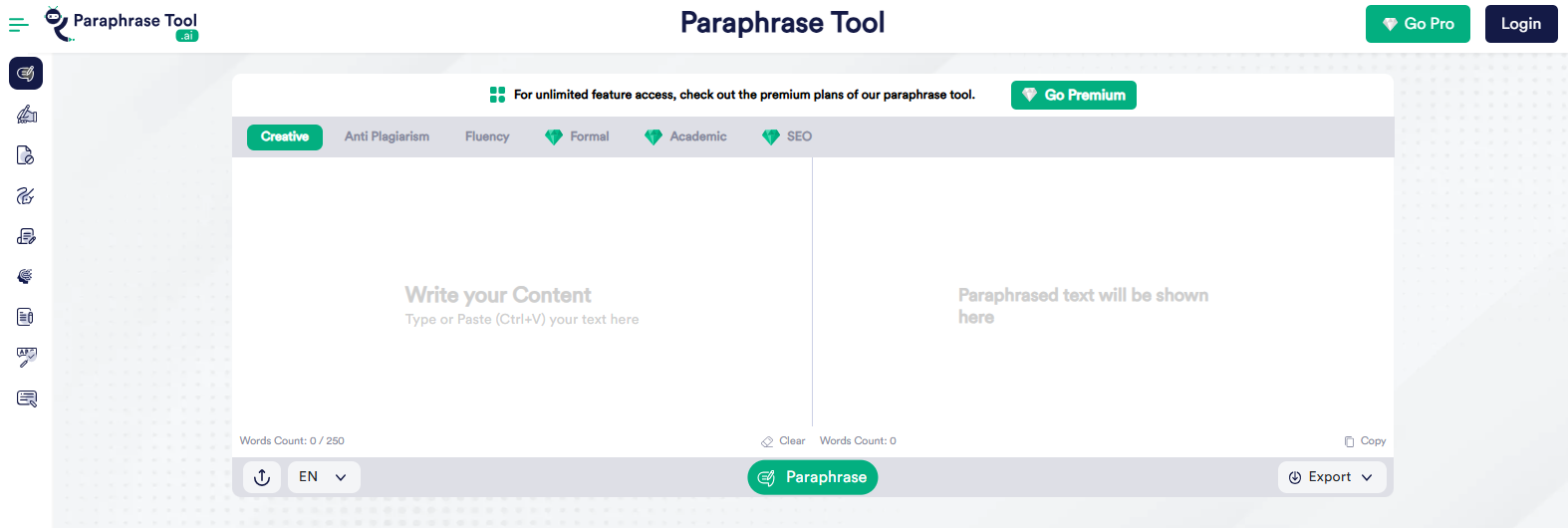Click the Login button
The width and height of the screenshot is (1568, 528).
pyautogui.click(x=1521, y=24)
